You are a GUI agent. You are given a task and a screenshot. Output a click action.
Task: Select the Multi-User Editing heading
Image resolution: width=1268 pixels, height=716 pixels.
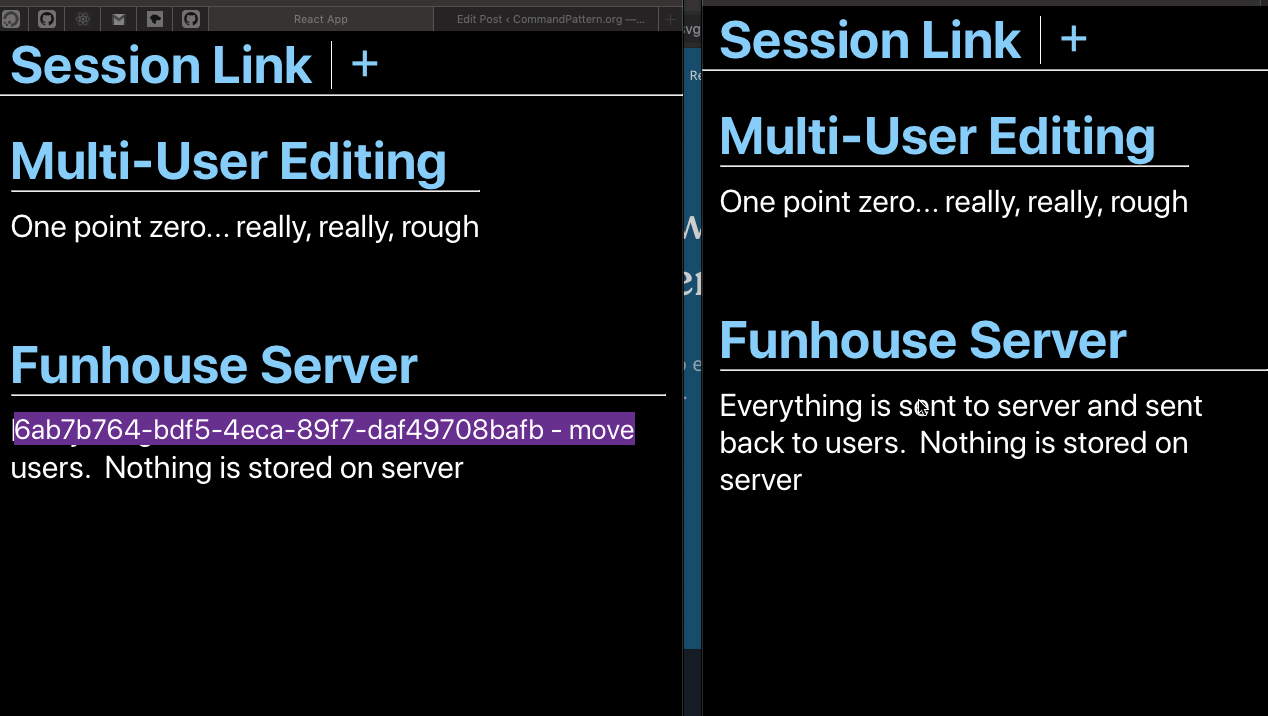[x=228, y=161]
